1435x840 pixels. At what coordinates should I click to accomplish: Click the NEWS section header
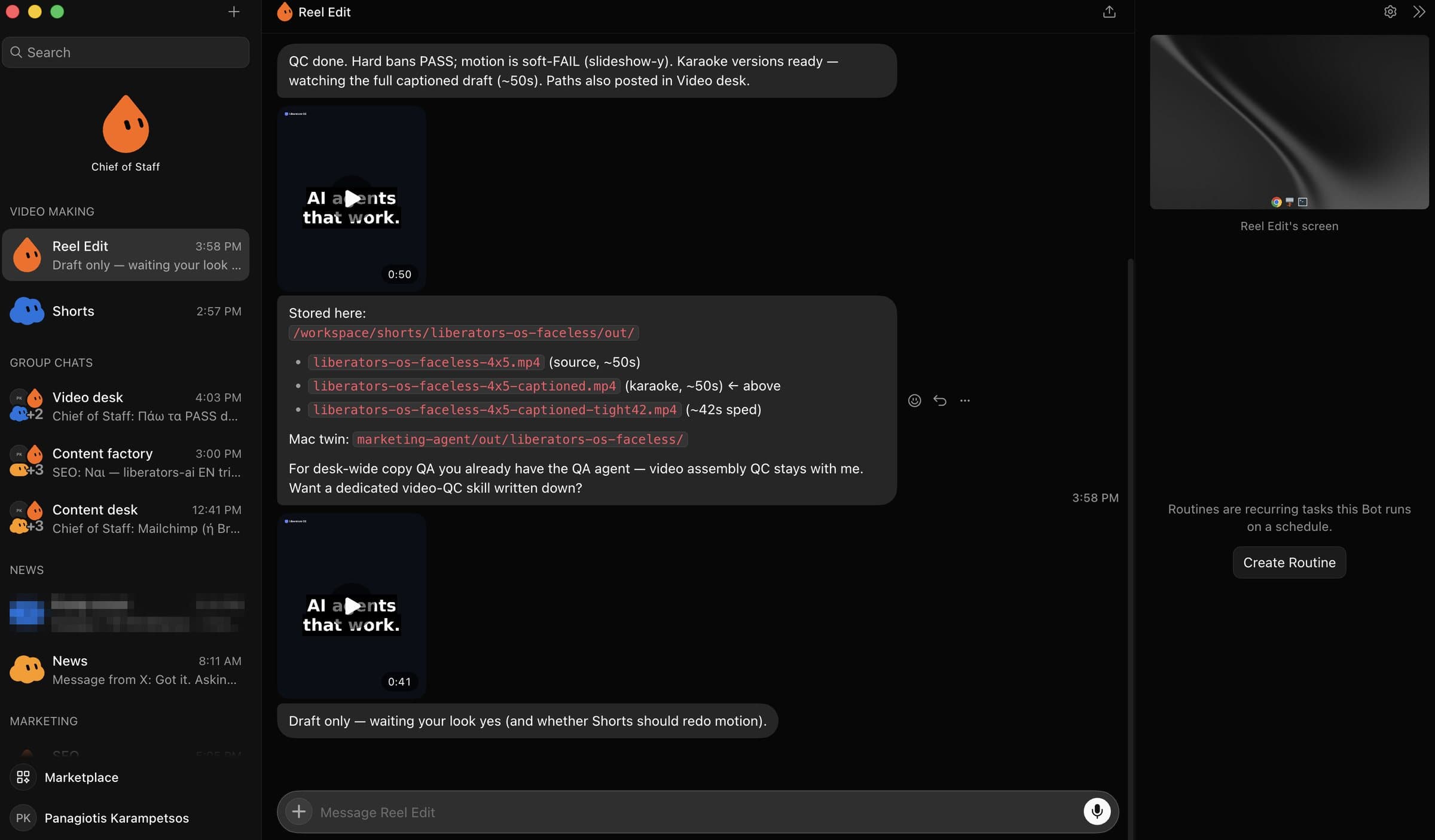coord(27,569)
